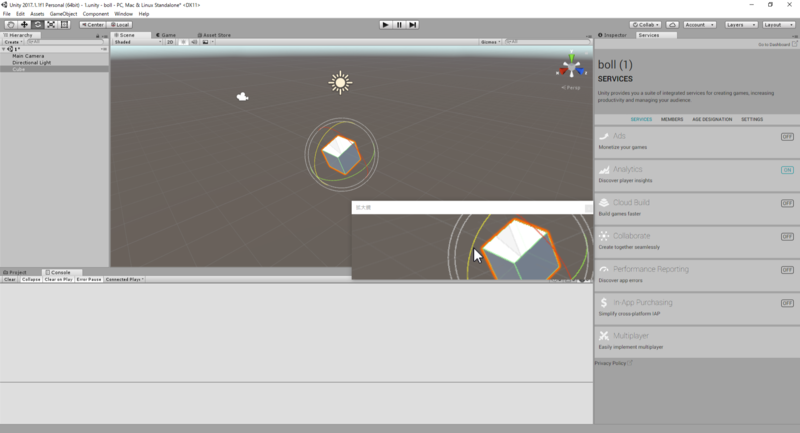
Task: Open the Help menu
Action: click(144, 14)
